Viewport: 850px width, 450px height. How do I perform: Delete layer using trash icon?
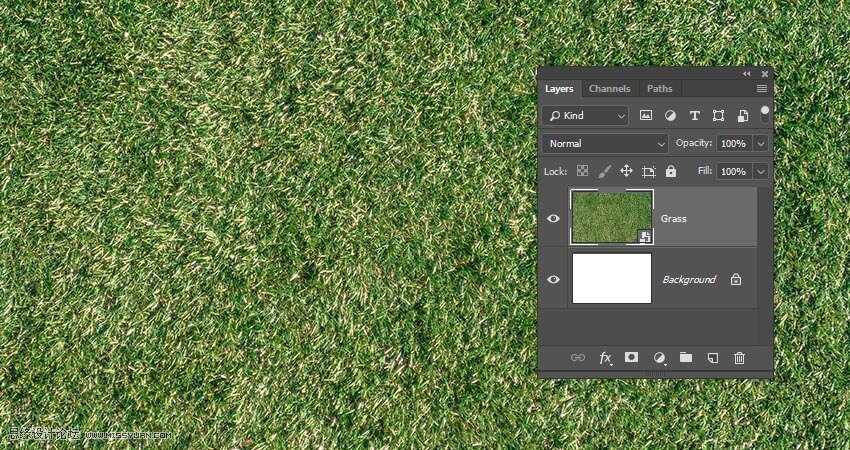click(740, 357)
